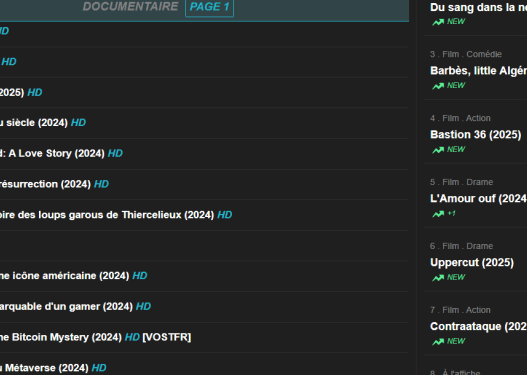Image resolution: width=527 pixels, height=375 pixels.
Task: Open 'Bastion 36 (2025)' in the ranking
Action: coord(476,135)
